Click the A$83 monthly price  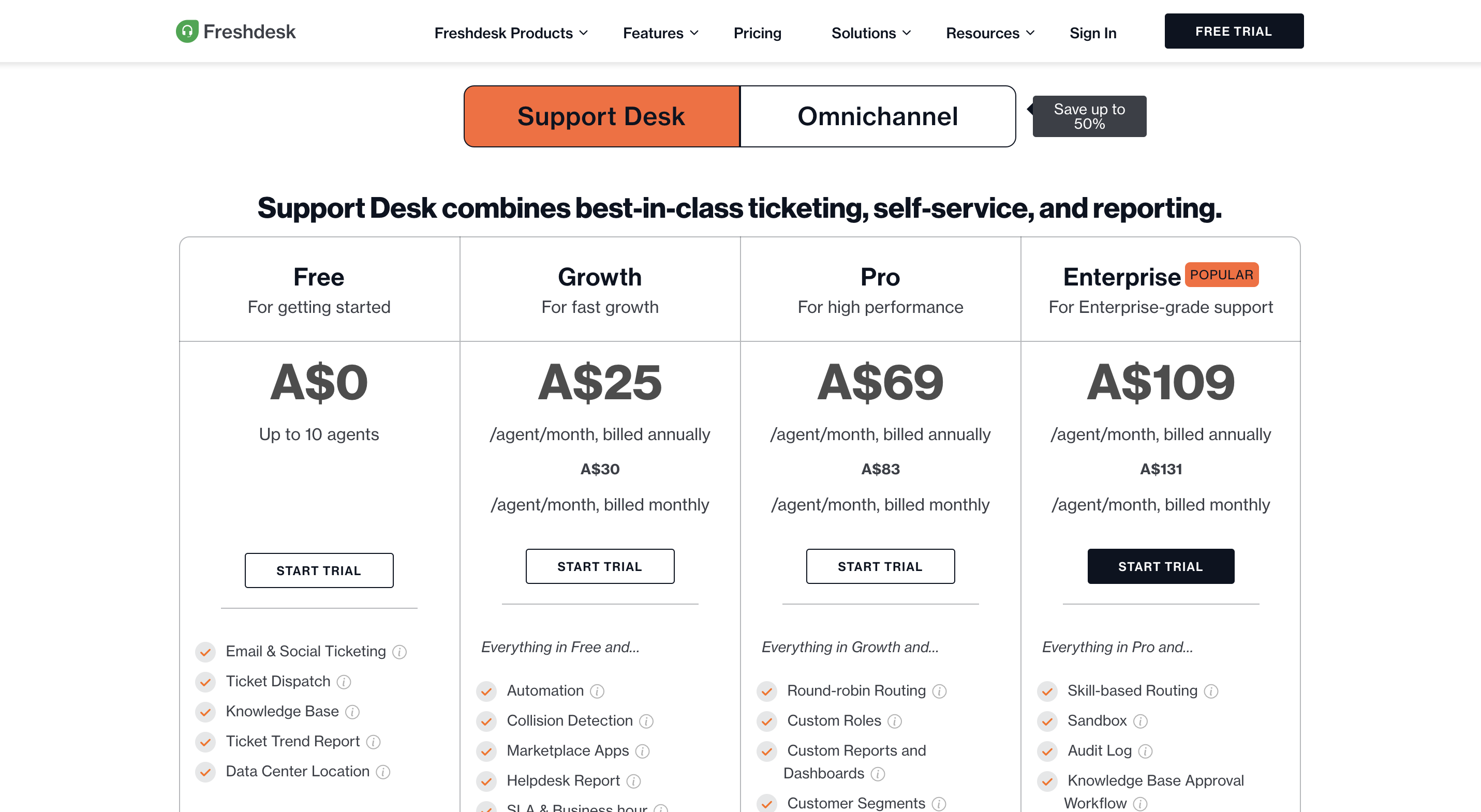coord(880,469)
